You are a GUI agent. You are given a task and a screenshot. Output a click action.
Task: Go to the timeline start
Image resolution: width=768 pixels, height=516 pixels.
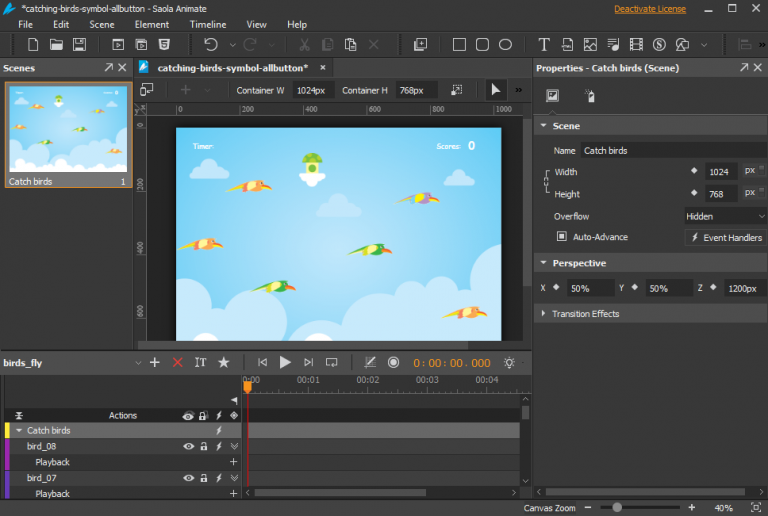pyautogui.click(x=263, y=362)
